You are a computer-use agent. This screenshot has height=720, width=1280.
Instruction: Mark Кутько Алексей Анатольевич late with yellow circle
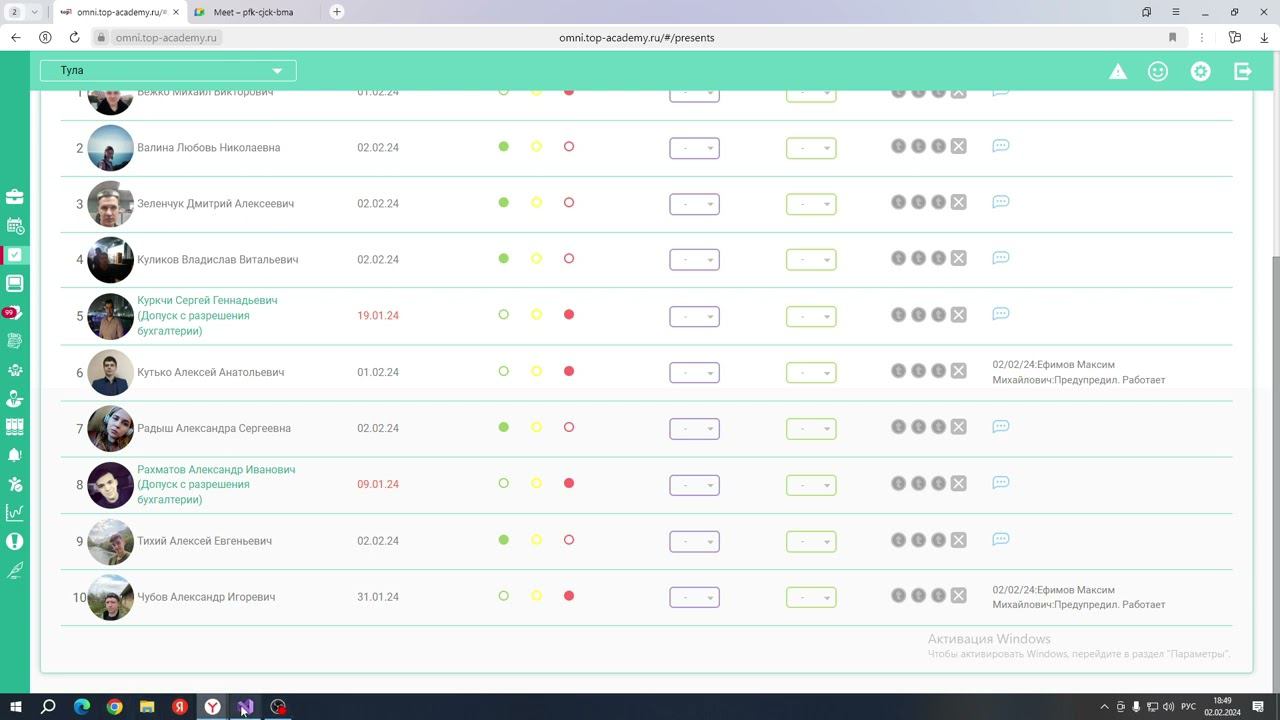tap(536, 372)
